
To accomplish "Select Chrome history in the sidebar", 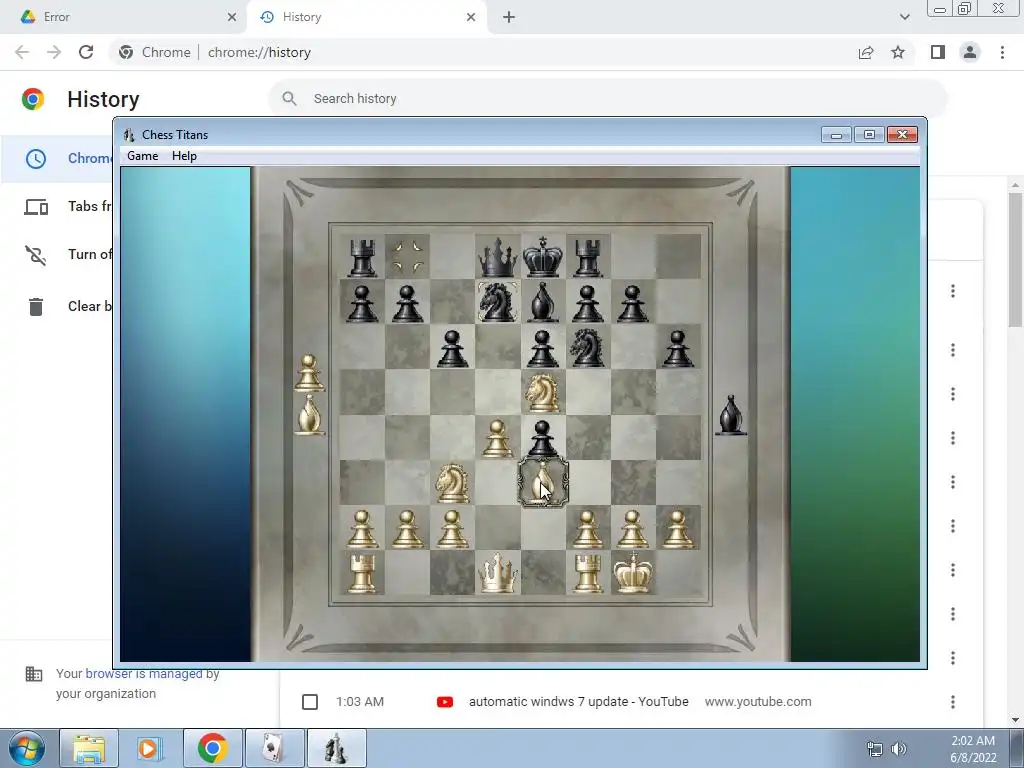I will 57,159.
